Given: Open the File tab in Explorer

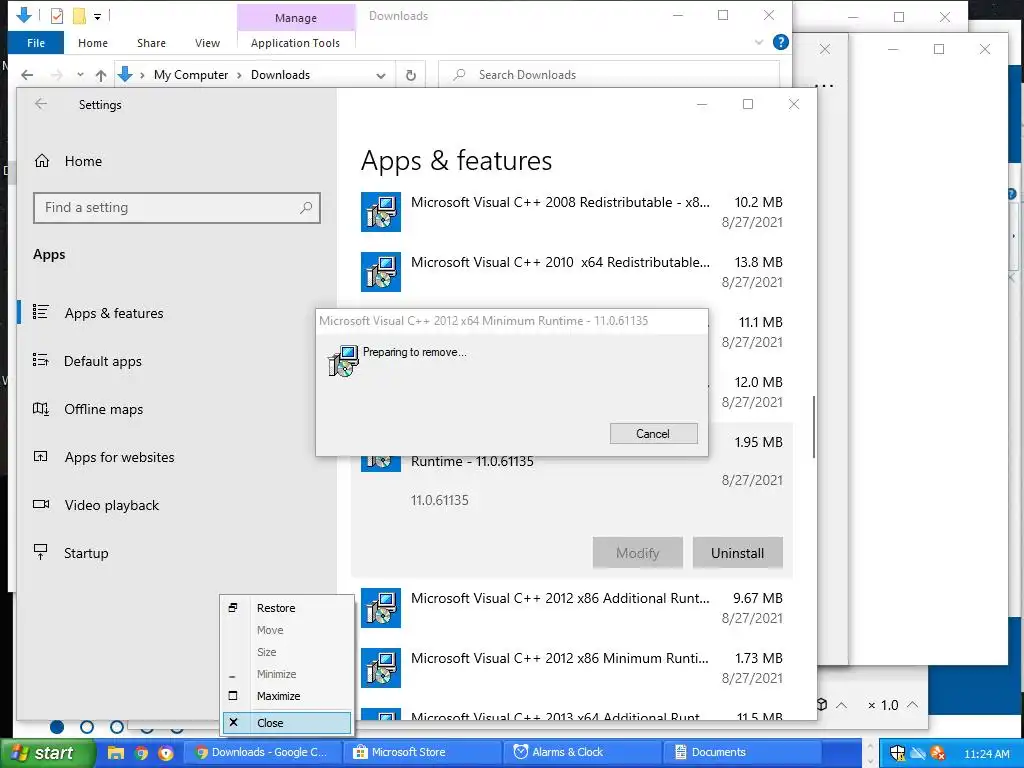Looking at the screenshot, I should coord(36,43).
